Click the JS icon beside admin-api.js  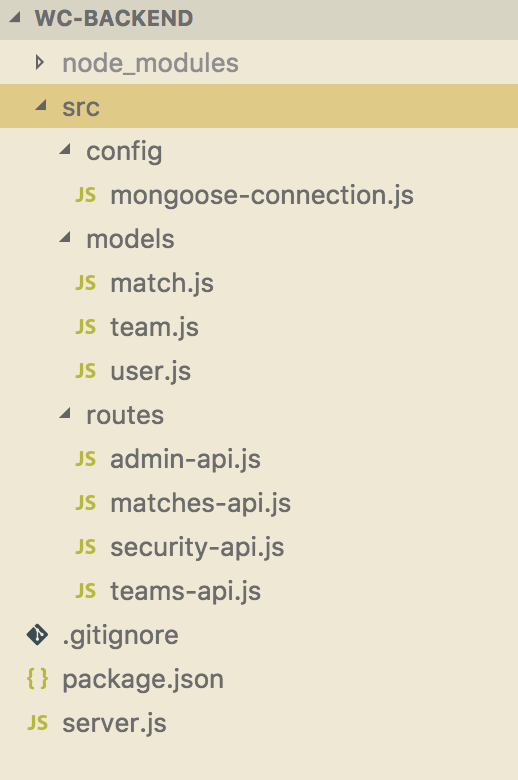tap(86, 459)
